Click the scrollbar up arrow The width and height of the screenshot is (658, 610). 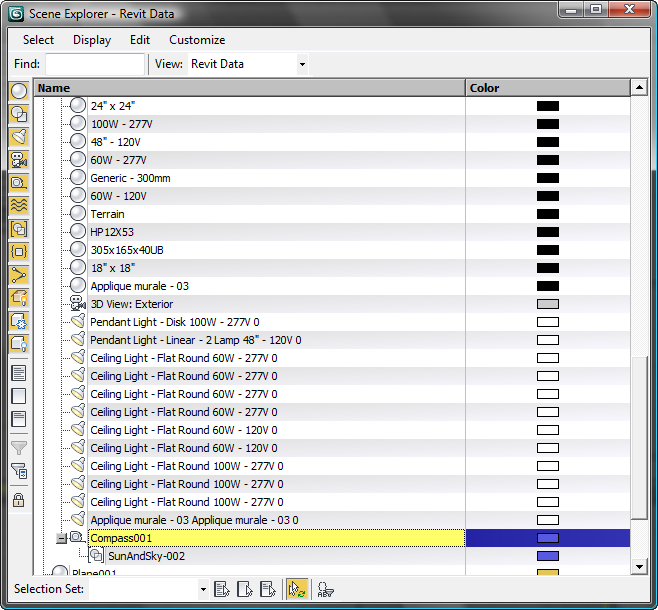[639, 88]
